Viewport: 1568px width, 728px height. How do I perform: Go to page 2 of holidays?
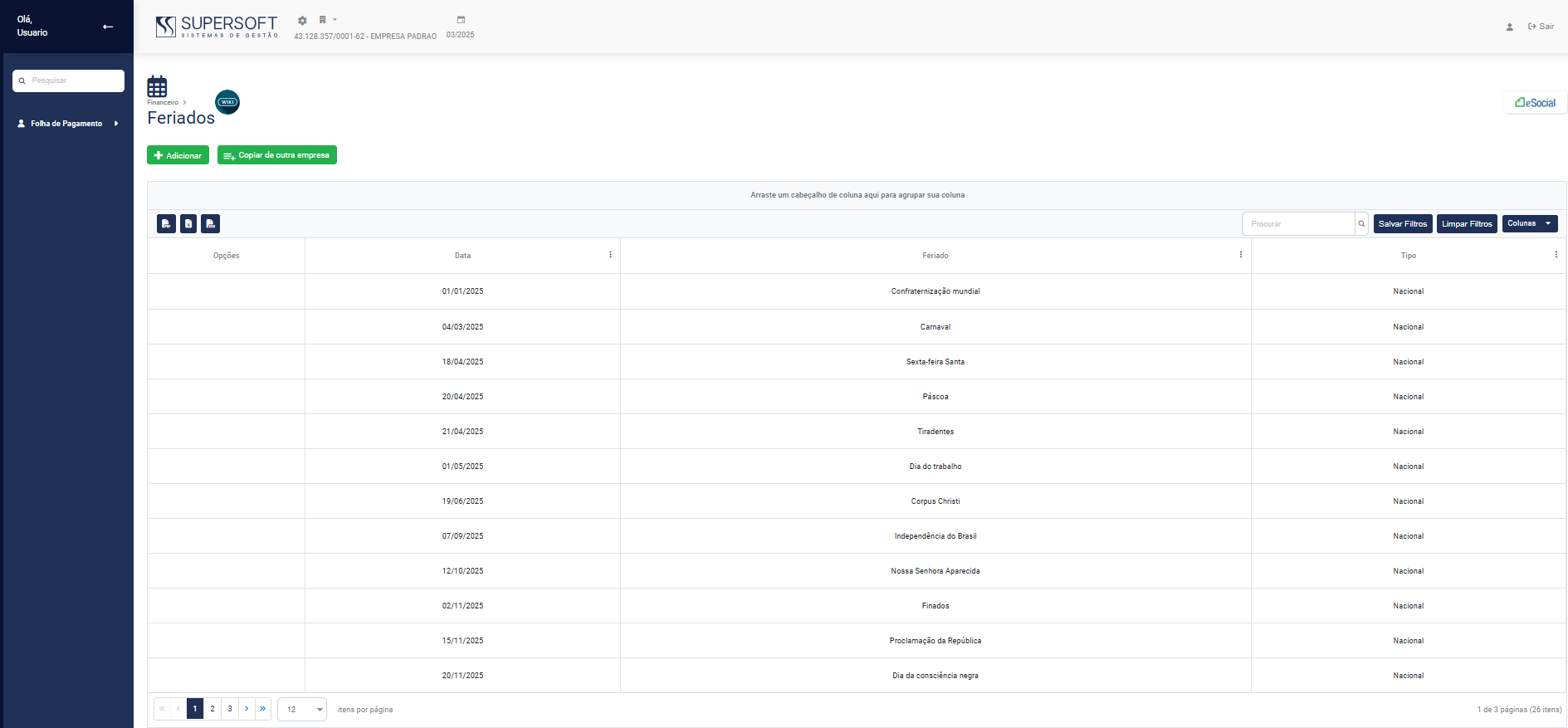pyautogui.click(x=212, y=709)
